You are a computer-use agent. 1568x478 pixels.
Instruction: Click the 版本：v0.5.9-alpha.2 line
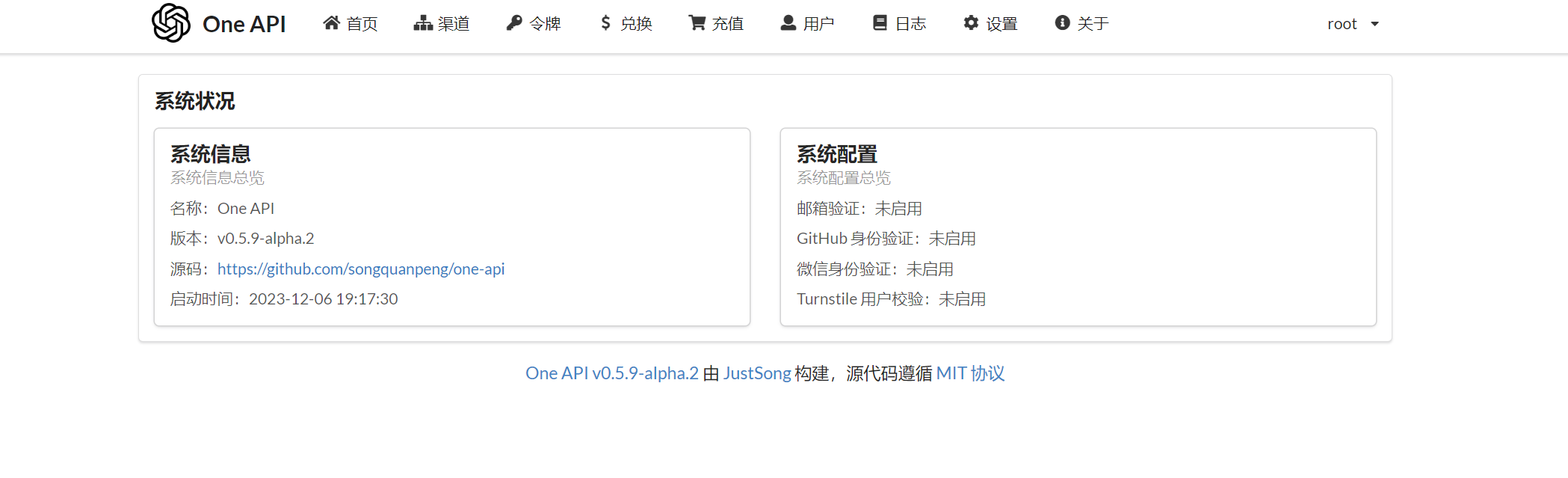[x=242, y=239]
